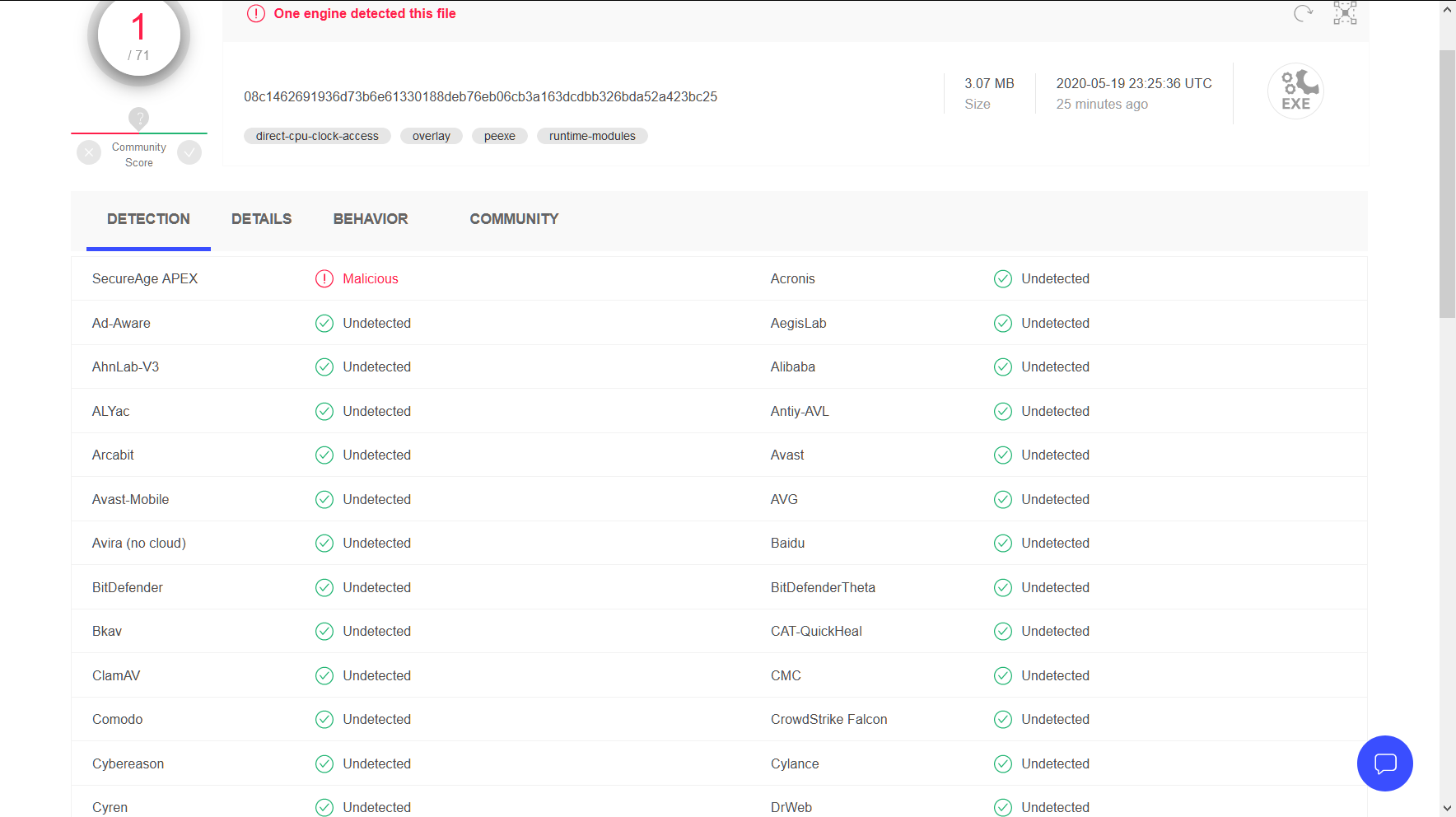The image size is (1456, 817).
Task: Click the scrollbar up arrow
Action: pyautogui.click(x=1447, y=10)
